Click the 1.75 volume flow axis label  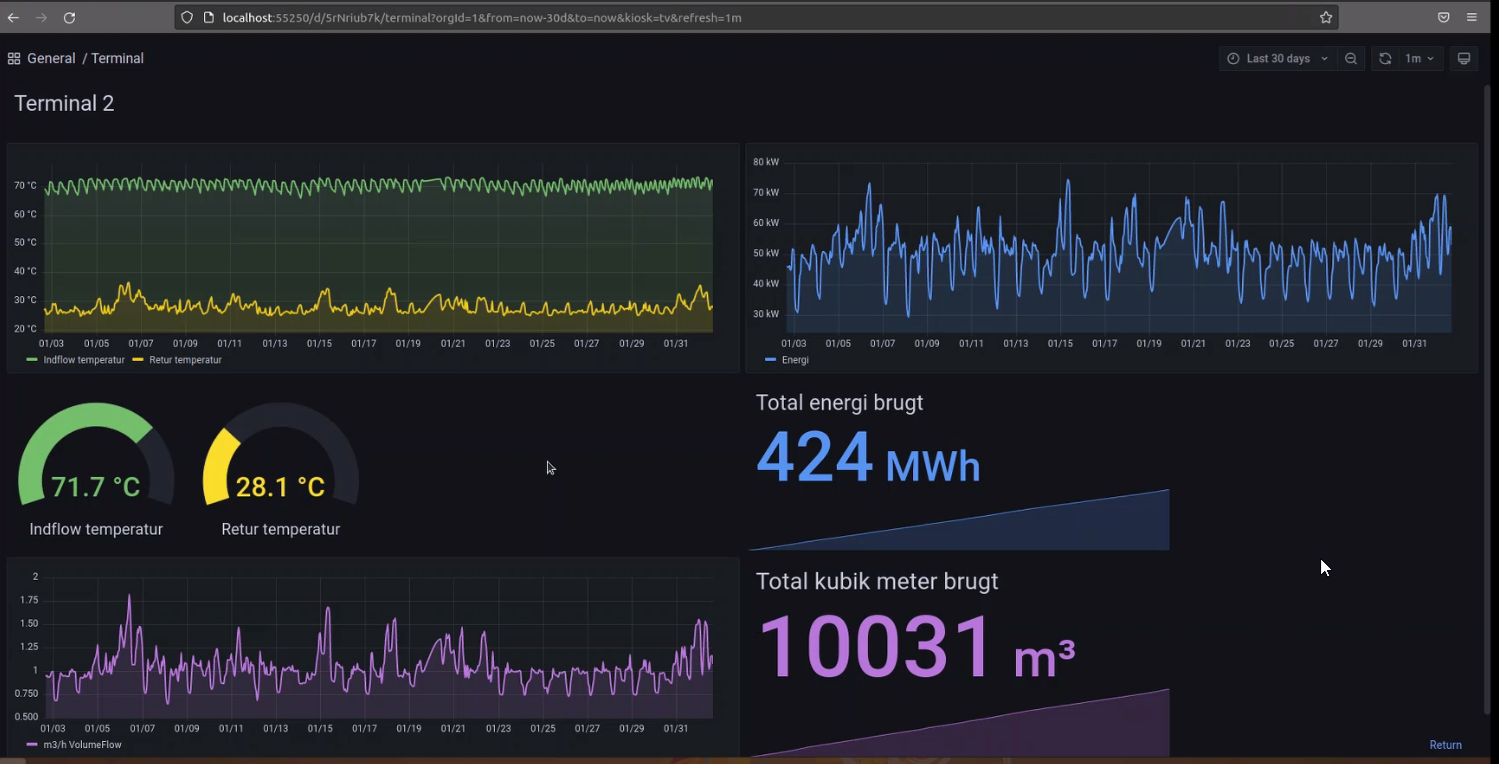29,600
